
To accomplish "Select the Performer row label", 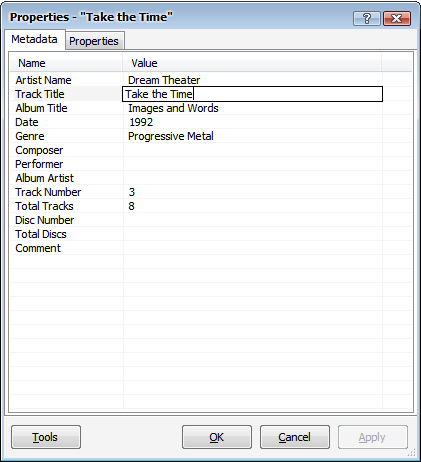I will point(39,164).
